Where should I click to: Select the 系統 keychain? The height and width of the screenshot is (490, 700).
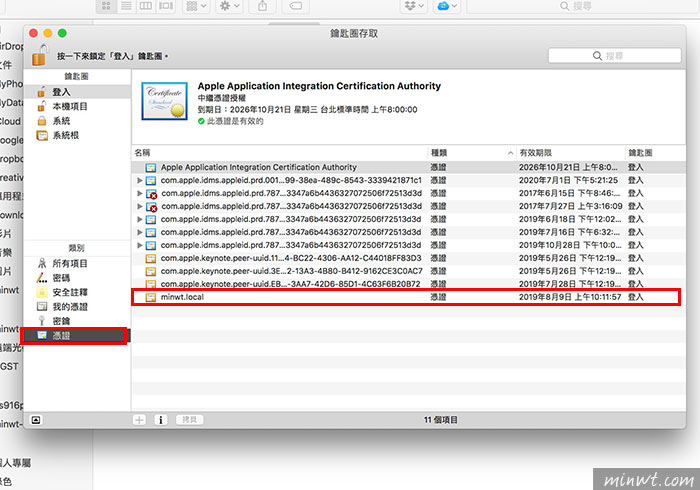(77, 120)
